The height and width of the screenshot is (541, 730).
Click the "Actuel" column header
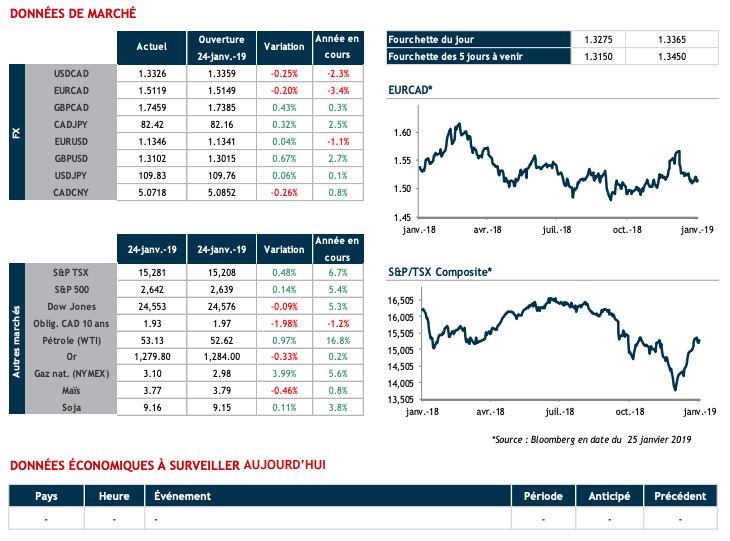click(x=152, y=46)
